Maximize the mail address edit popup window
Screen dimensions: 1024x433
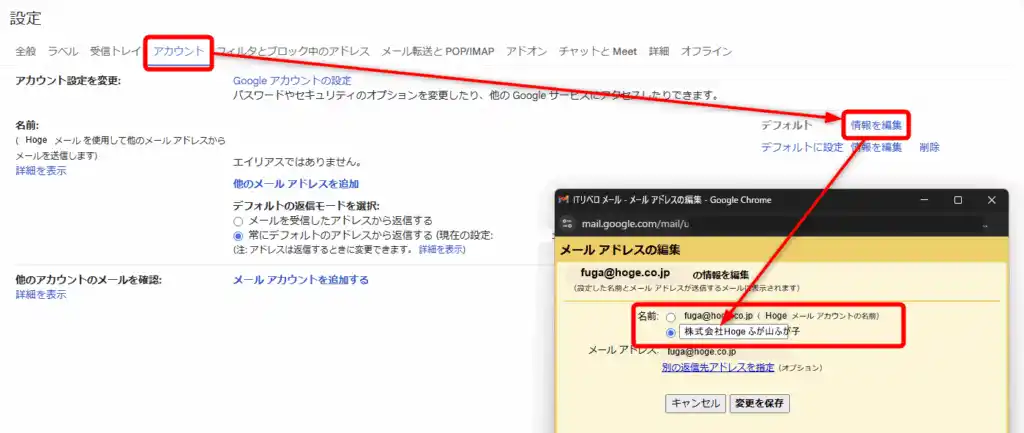pyautogui.click(x=957, y=200)
